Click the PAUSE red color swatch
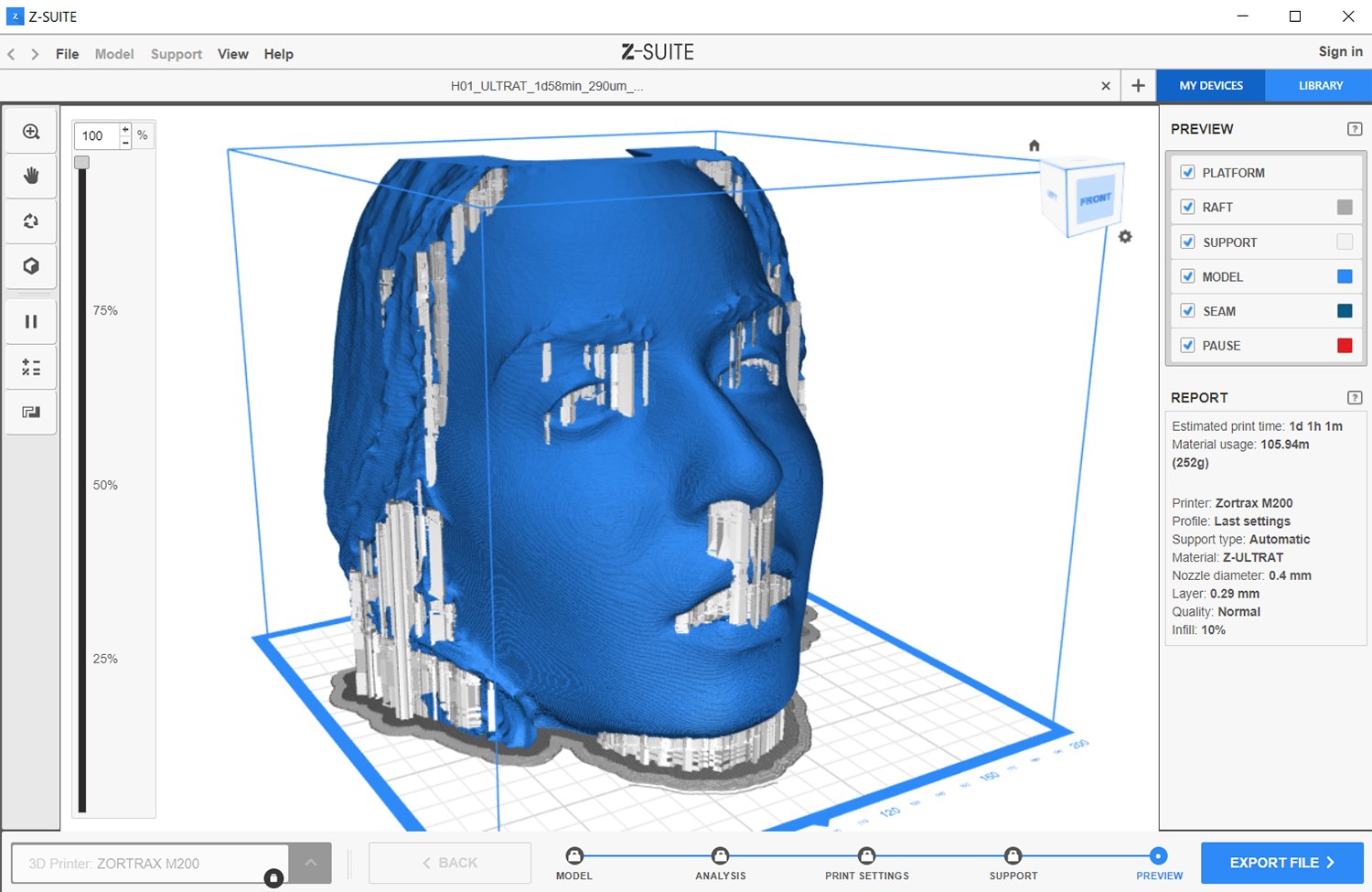The height and width of the screenshot is (892, 1372). tap(1345, 345)
